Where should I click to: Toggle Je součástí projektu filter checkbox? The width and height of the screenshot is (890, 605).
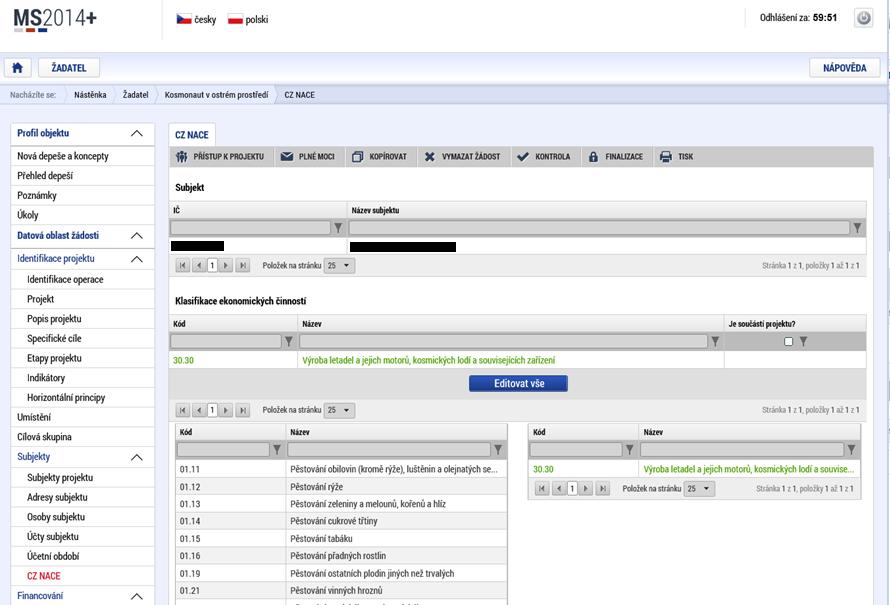click(788, 341)
